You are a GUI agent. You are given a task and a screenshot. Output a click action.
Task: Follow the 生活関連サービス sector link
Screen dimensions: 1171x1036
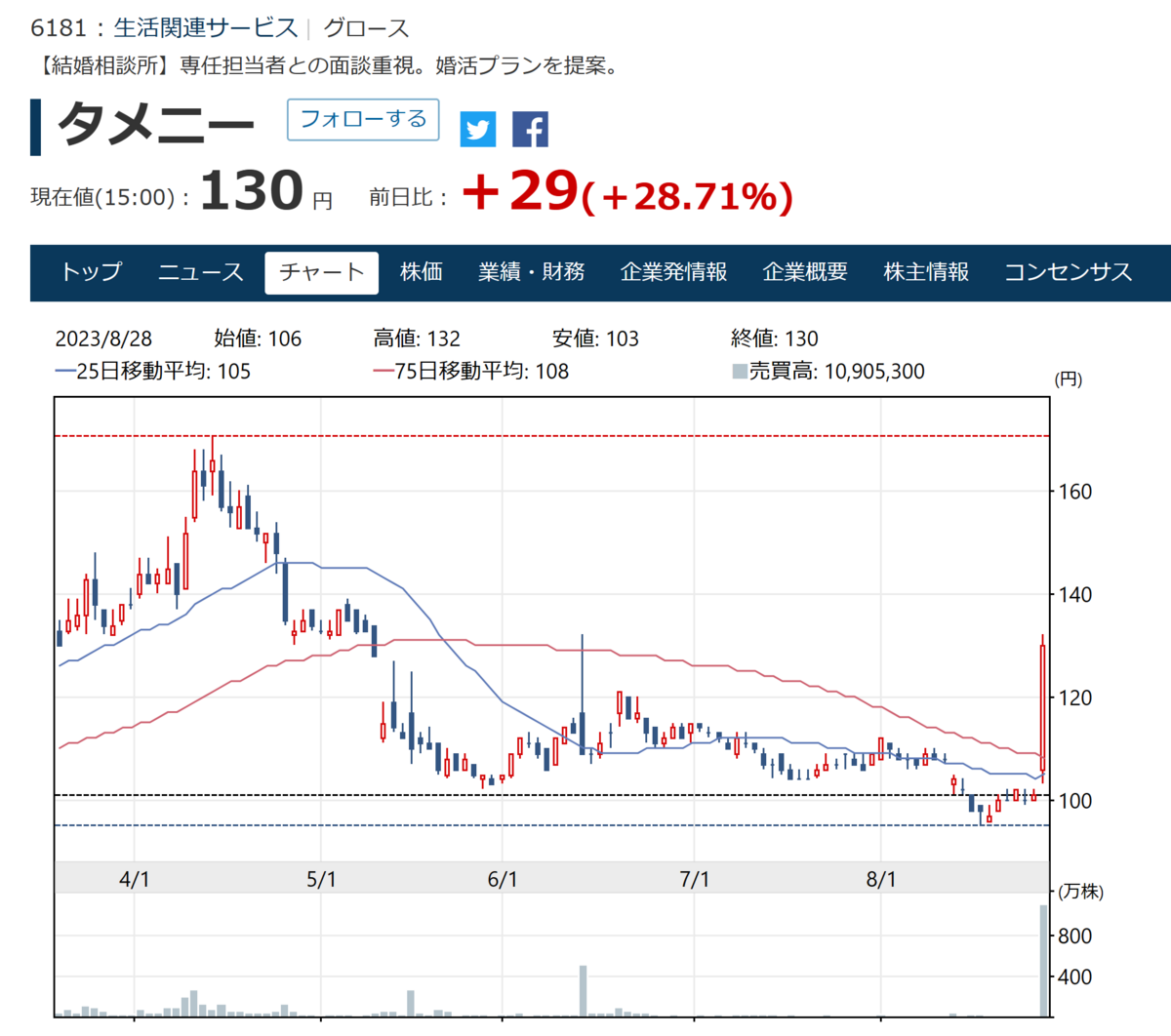(206, 28)
